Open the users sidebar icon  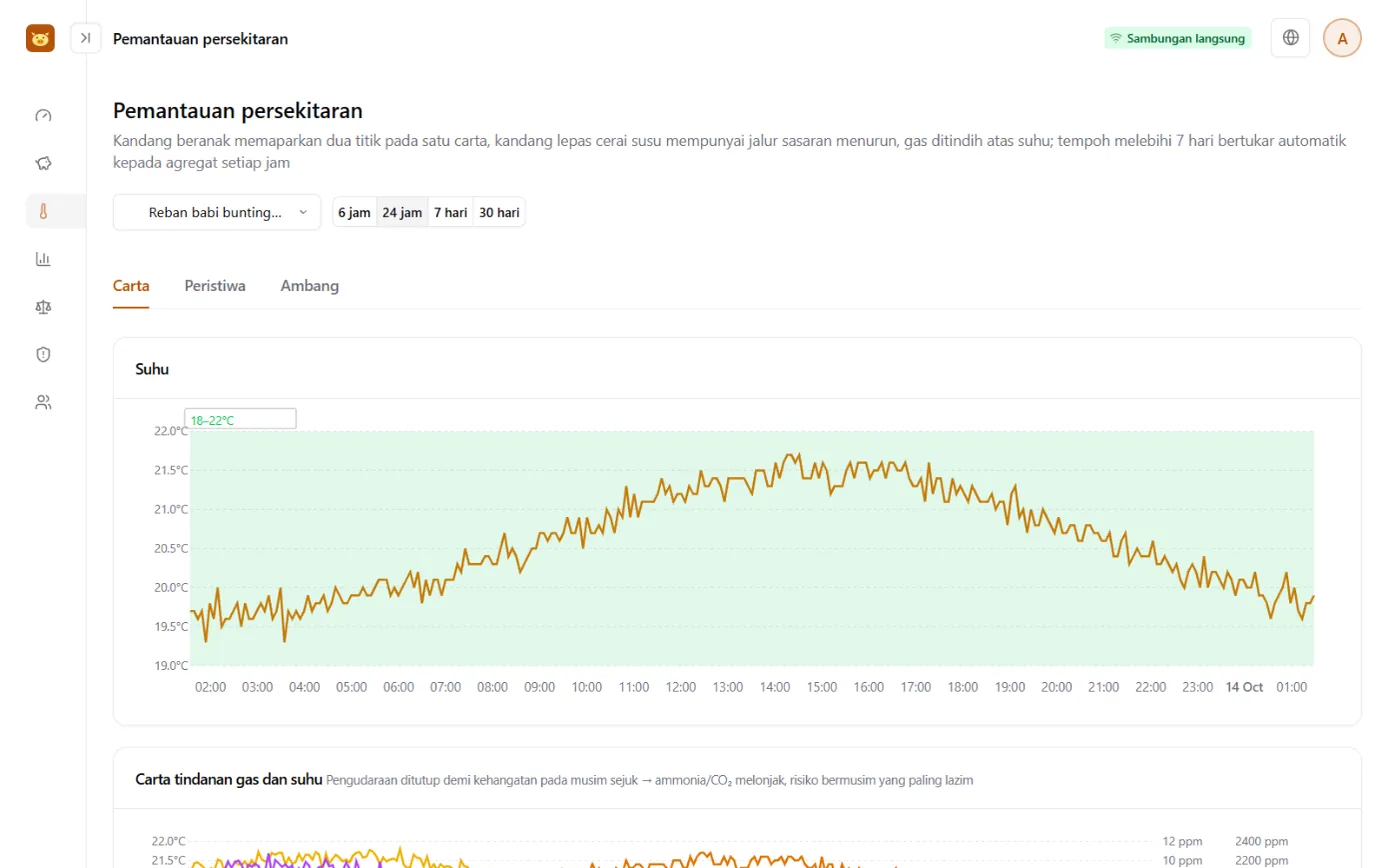[43, 402]
